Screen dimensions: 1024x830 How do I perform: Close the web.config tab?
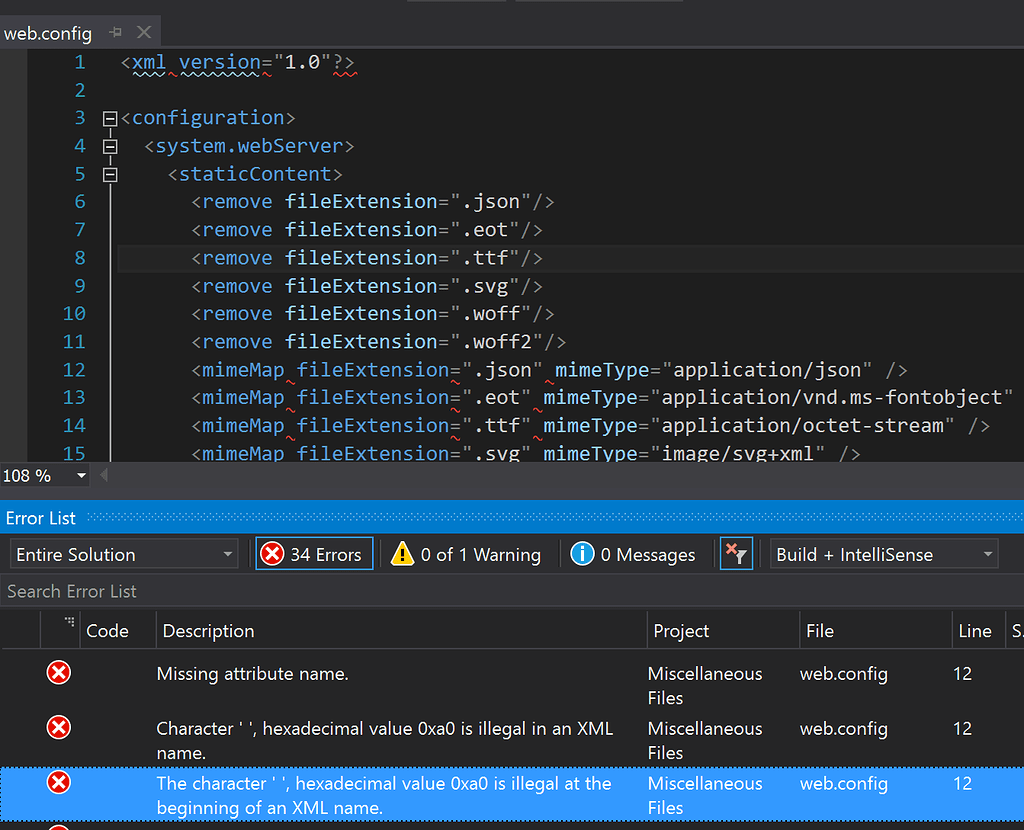144,32
